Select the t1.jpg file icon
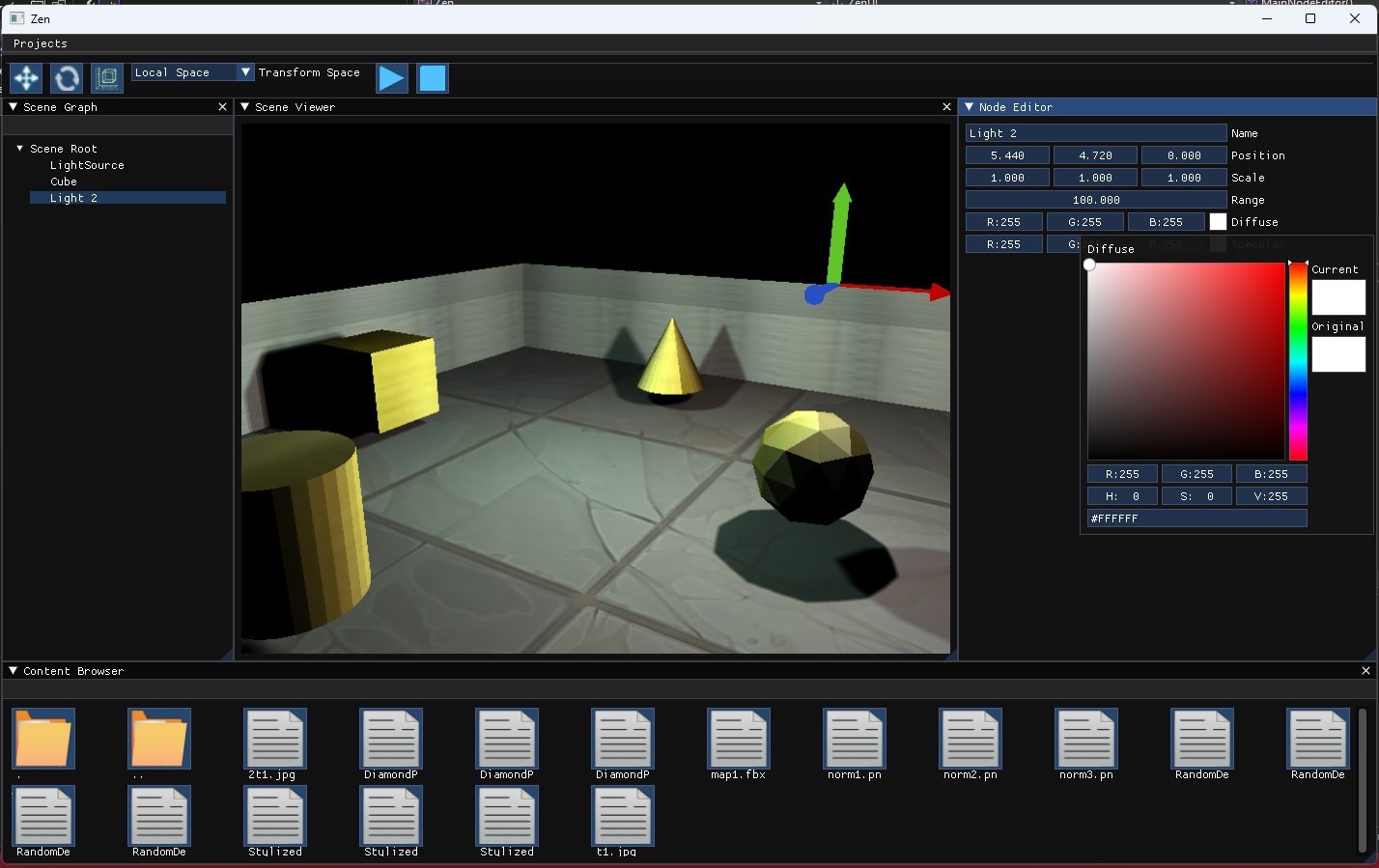Viewport: 1379px width, 868px height. pos(623,816)
